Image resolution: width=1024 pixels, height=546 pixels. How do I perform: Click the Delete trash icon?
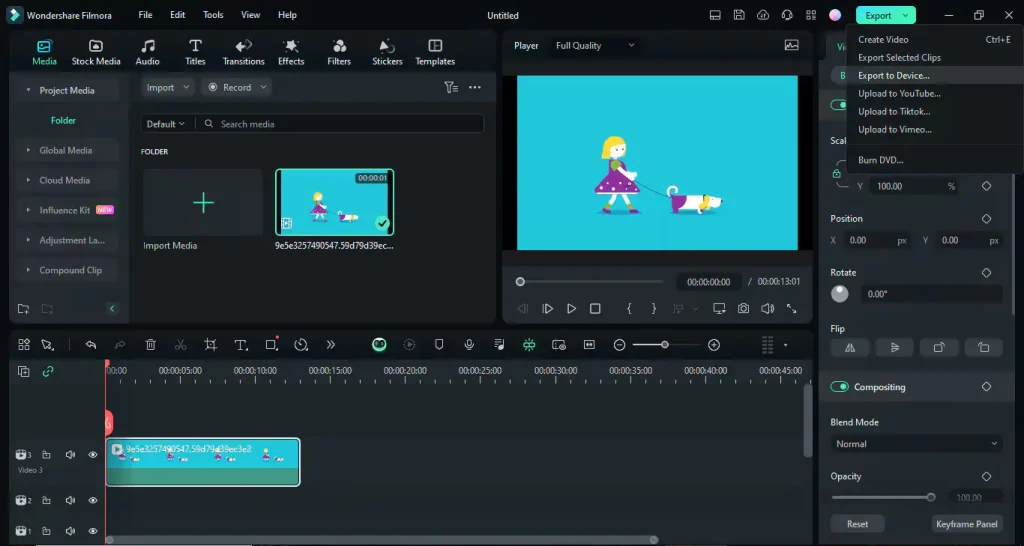tap(150, 345)
